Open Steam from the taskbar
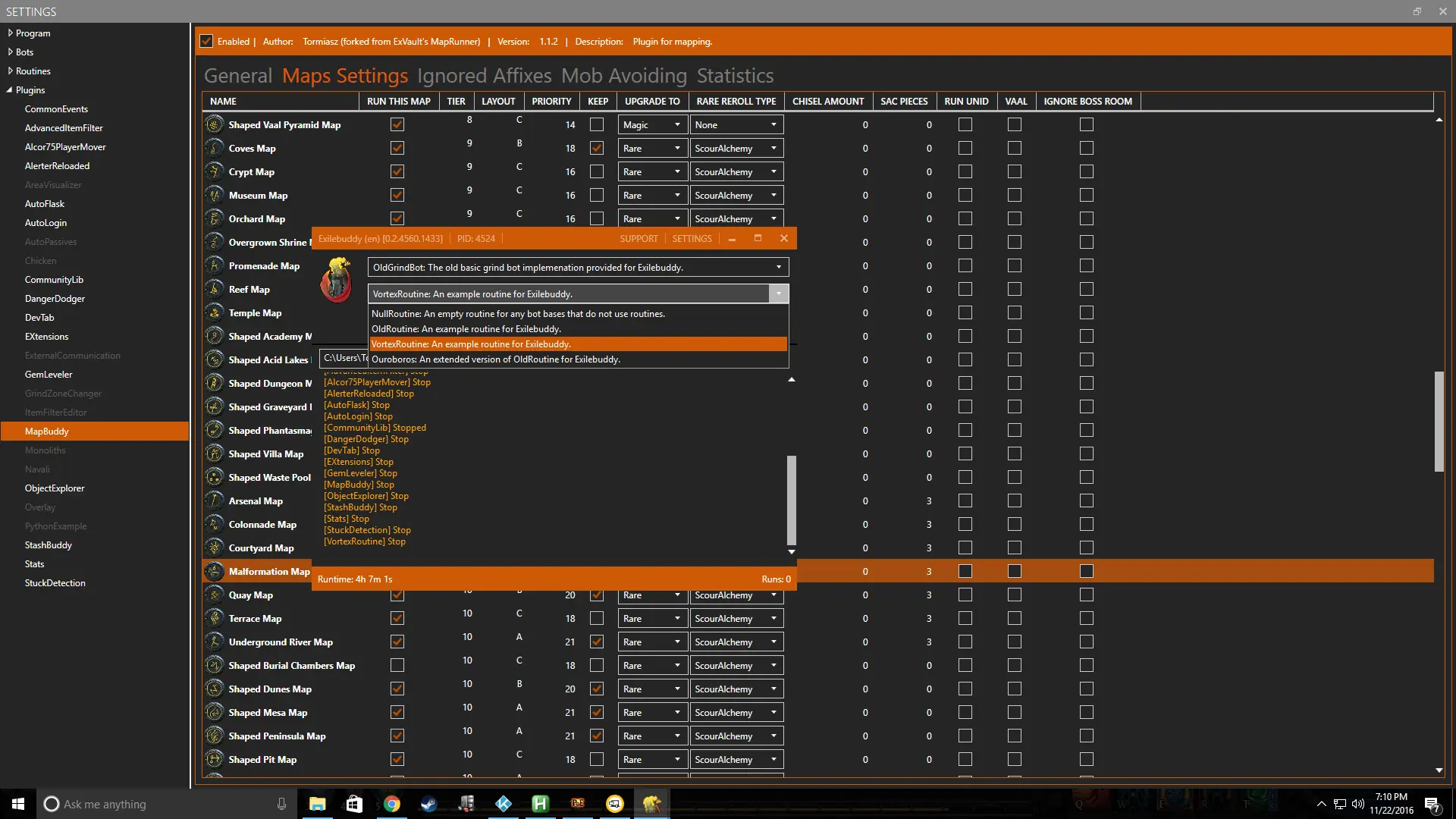1456x819 pixels. click(429, 804)
